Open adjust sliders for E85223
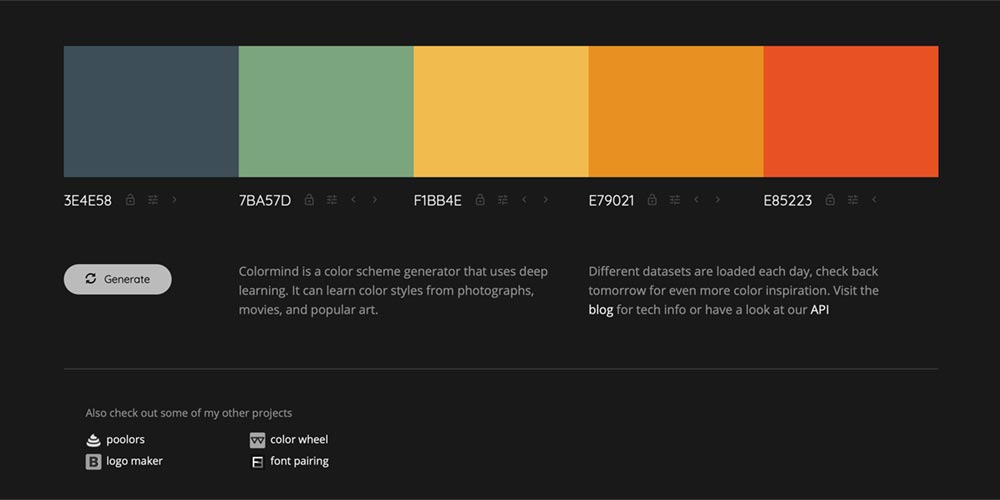Viewport: 1000px width, 500px height. pyautogui.click(x=853, y=200)
